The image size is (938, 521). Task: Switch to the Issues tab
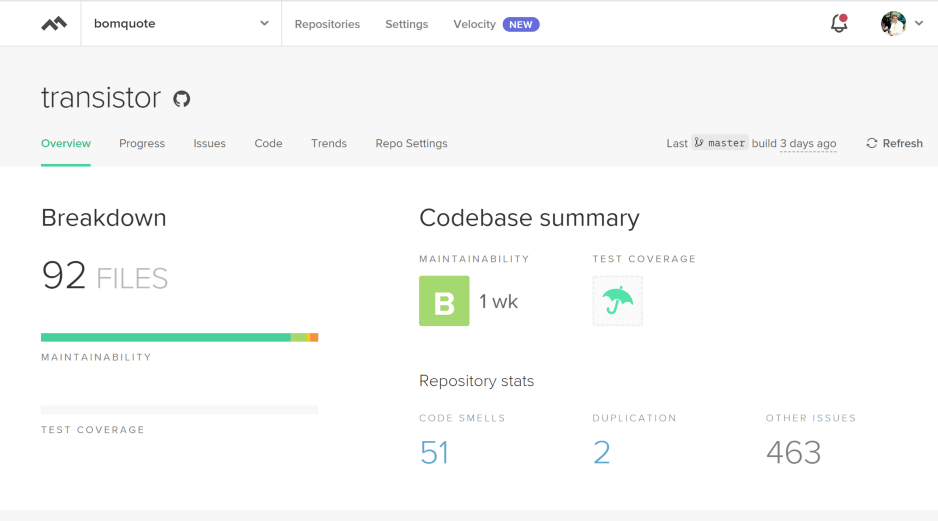(209, 144)
